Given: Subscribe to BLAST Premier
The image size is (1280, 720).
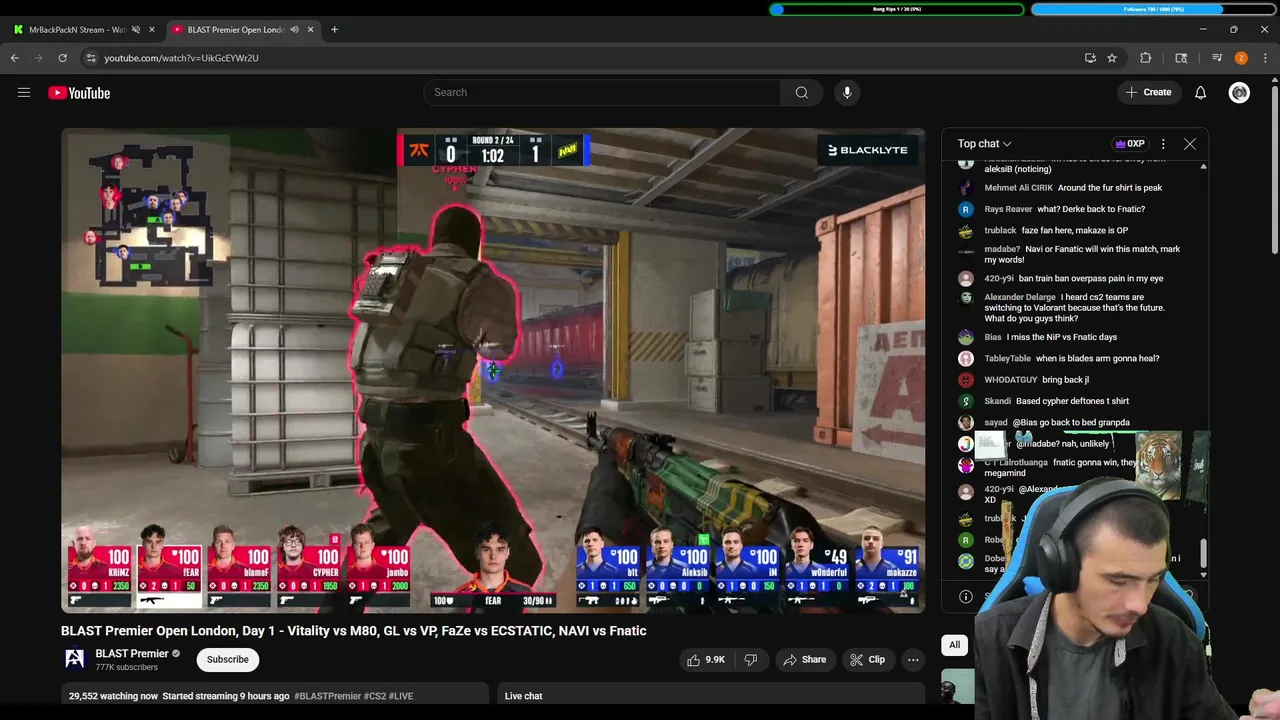Looking at the screenshot, I should (228, 660).
